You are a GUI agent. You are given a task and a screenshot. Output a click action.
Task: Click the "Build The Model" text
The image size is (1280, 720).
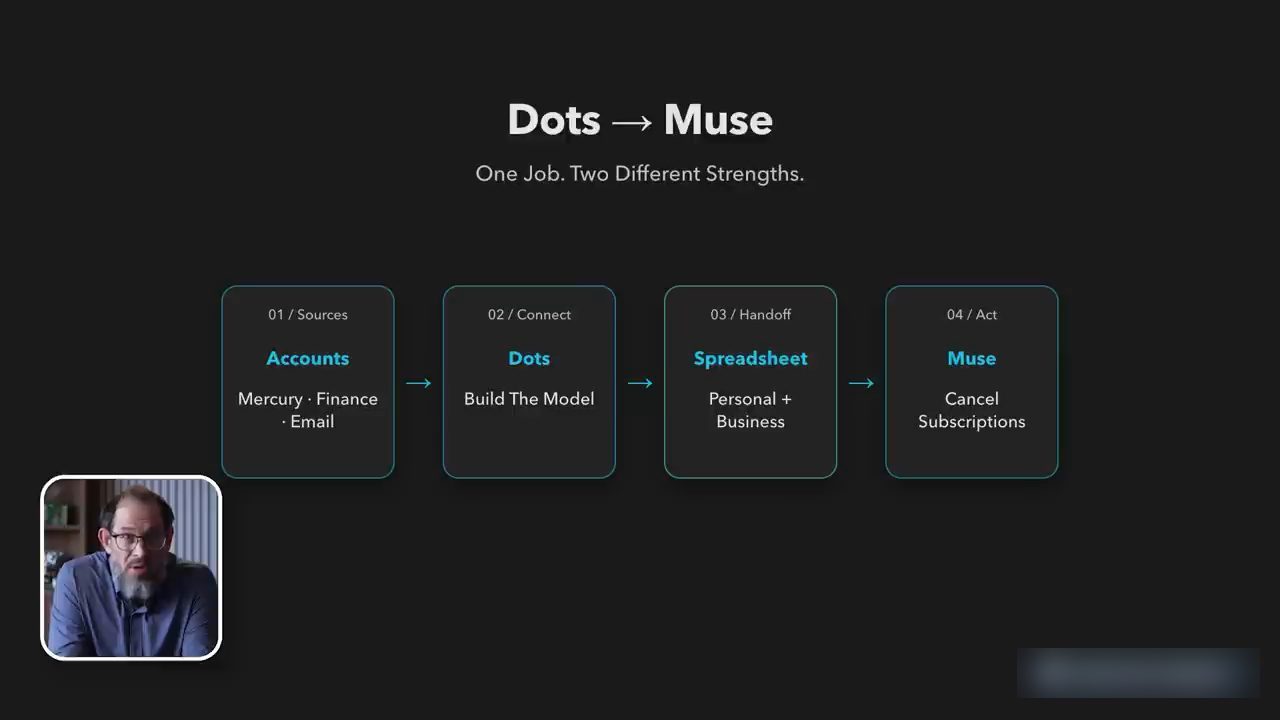point(529,398)
